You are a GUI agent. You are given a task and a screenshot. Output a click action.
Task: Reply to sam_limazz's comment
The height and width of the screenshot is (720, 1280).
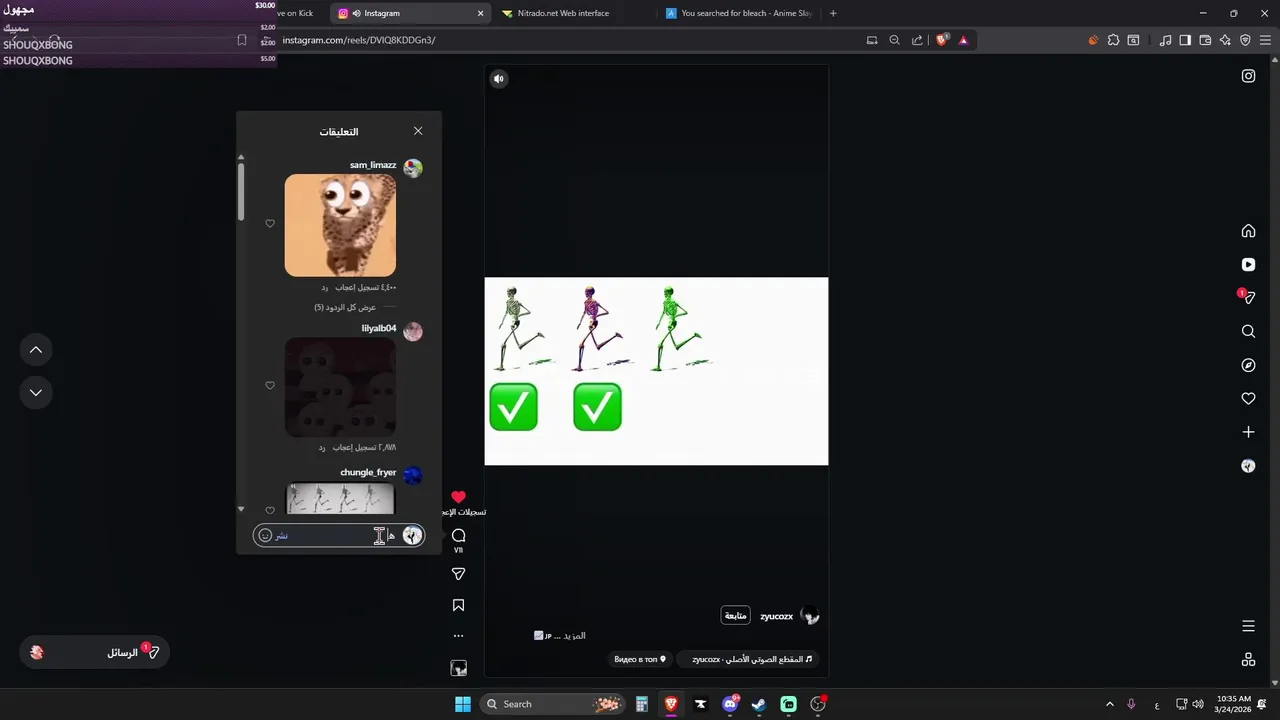tap(323, 287)
